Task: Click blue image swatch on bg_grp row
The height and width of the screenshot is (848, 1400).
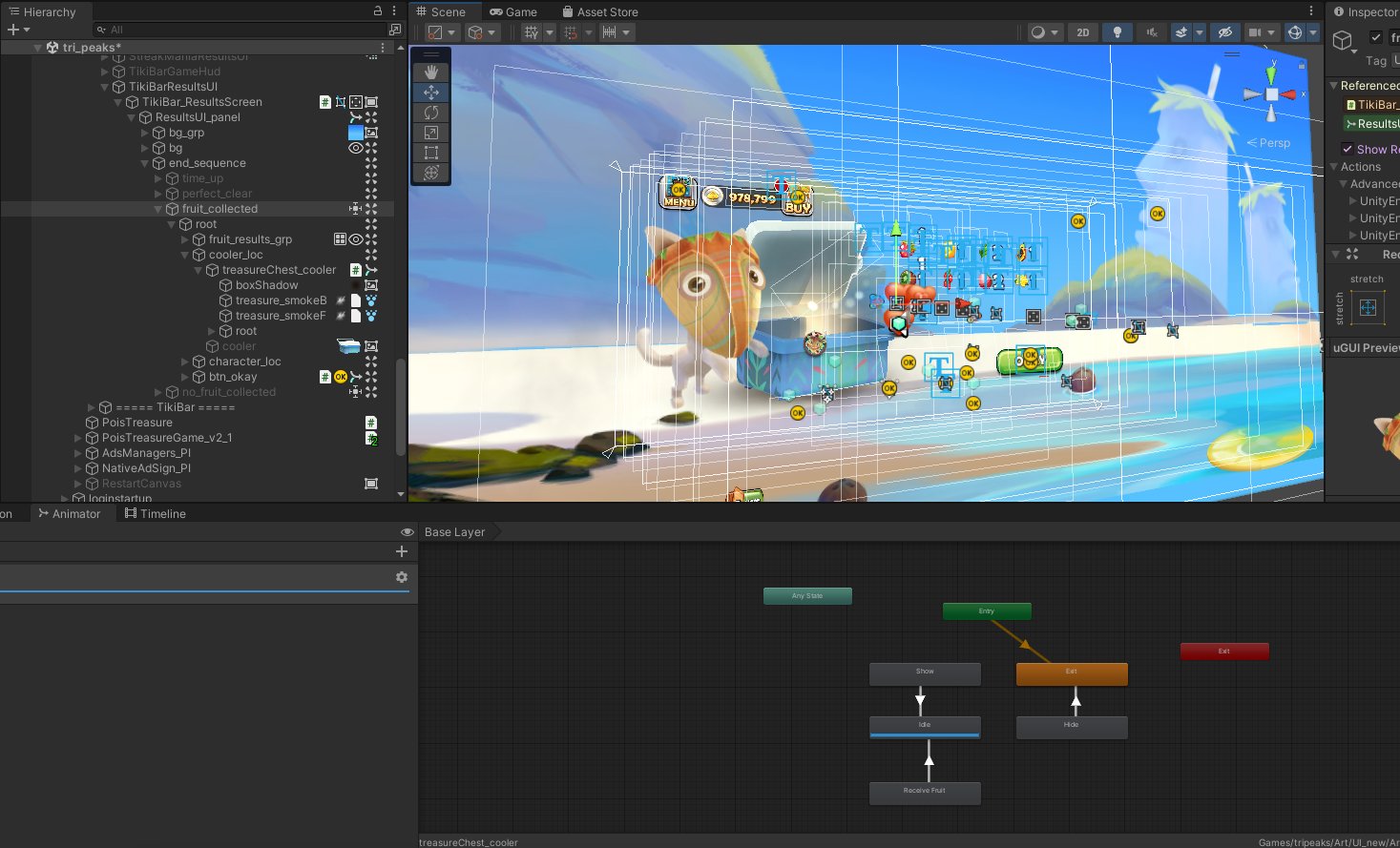Action: [356, 133]
